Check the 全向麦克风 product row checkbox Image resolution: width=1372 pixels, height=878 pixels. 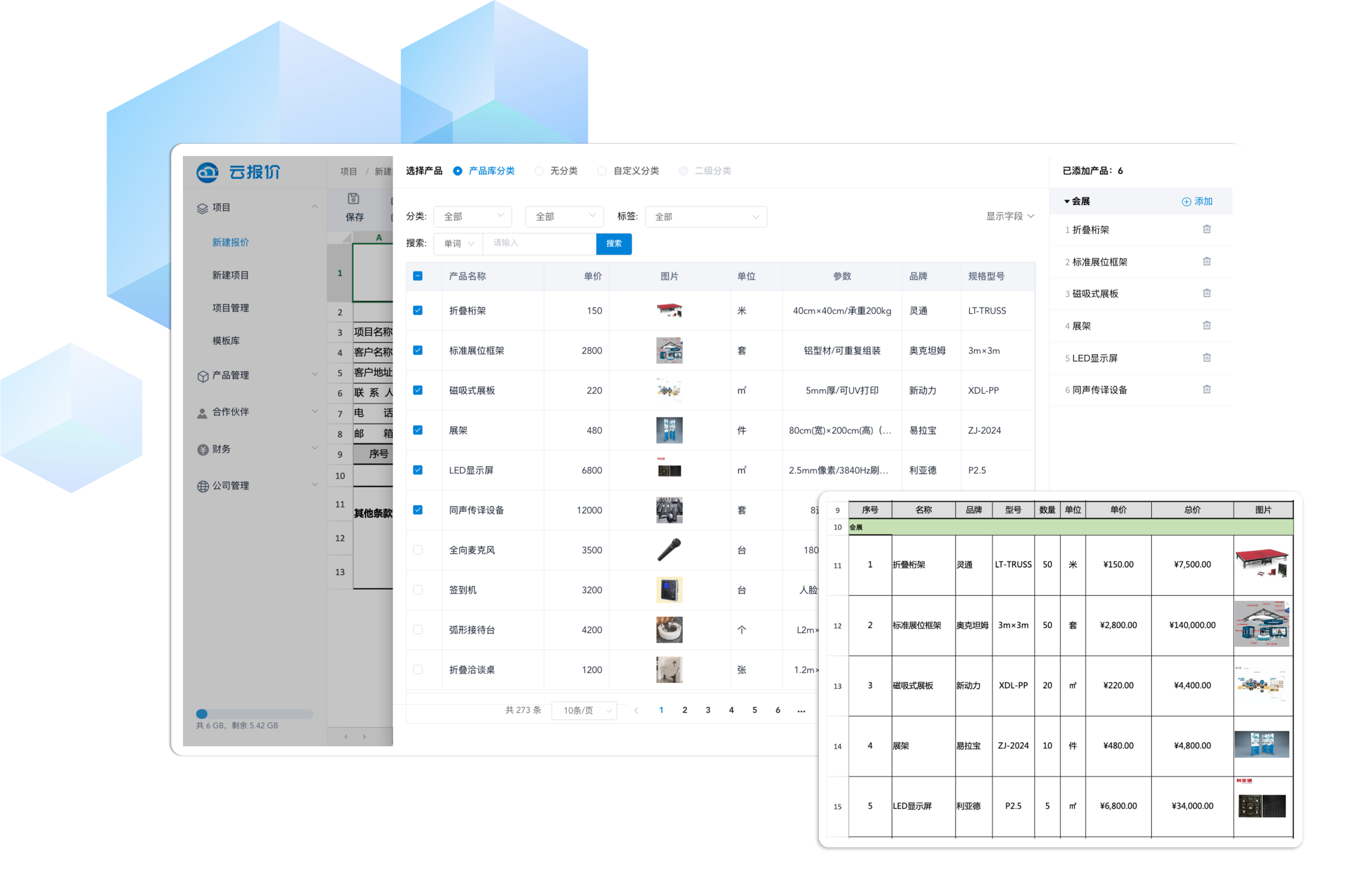point(418,550)
